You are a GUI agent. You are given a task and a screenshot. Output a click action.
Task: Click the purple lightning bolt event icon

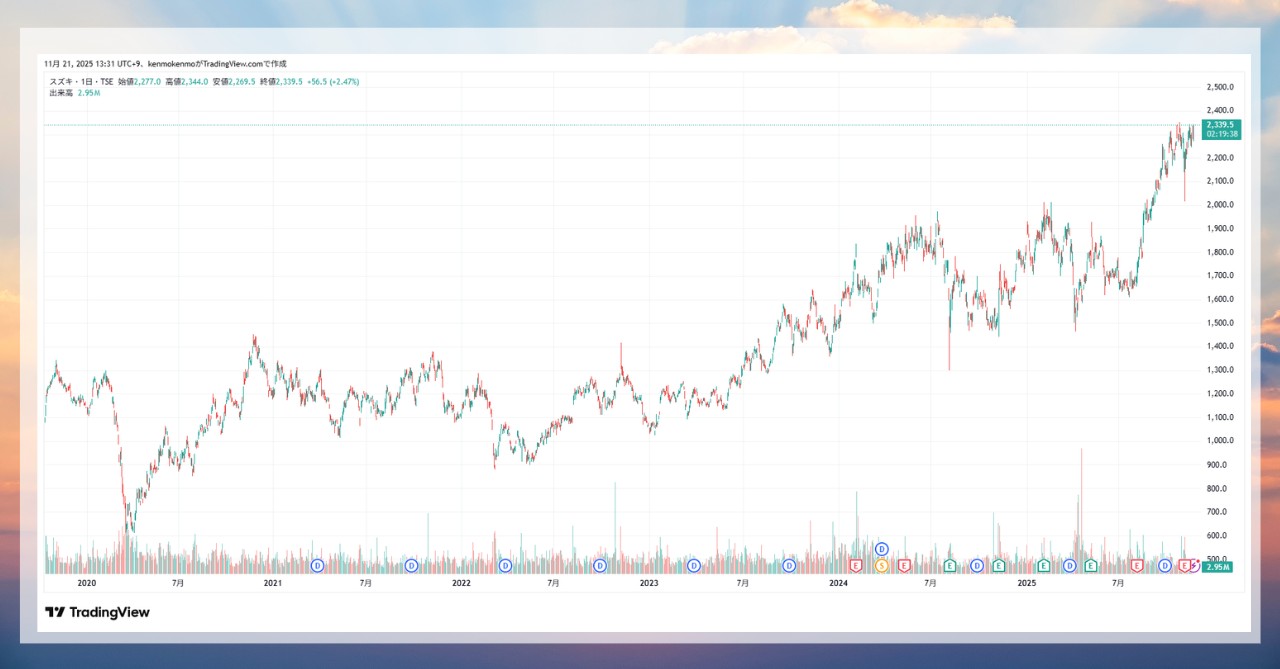(x=1194, y=564)
